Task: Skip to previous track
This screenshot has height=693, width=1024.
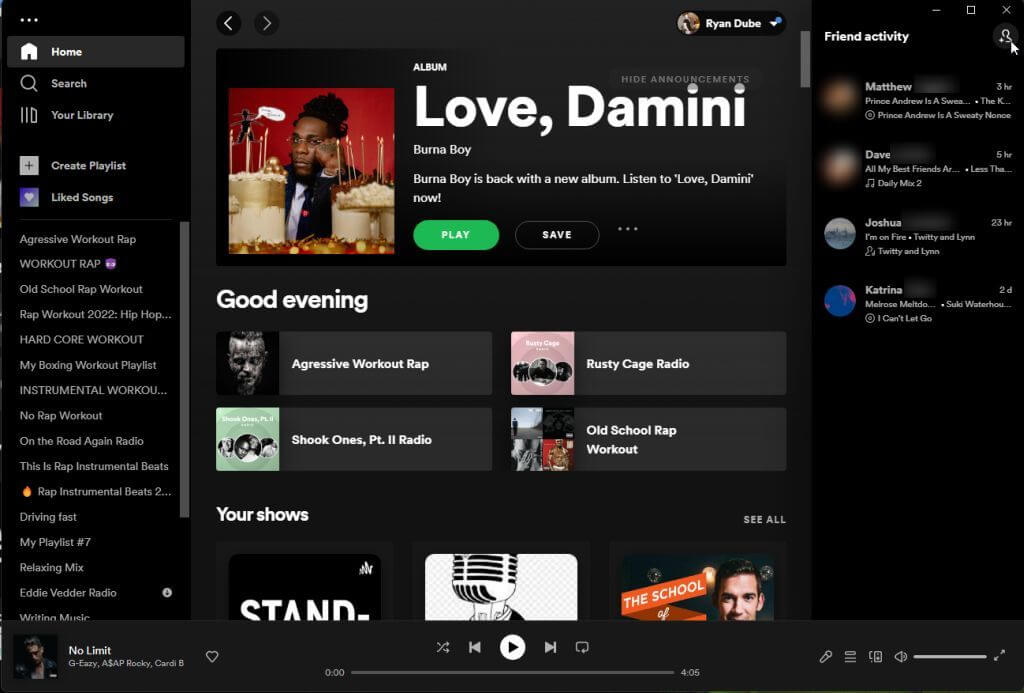Action: tap(475, 647)
